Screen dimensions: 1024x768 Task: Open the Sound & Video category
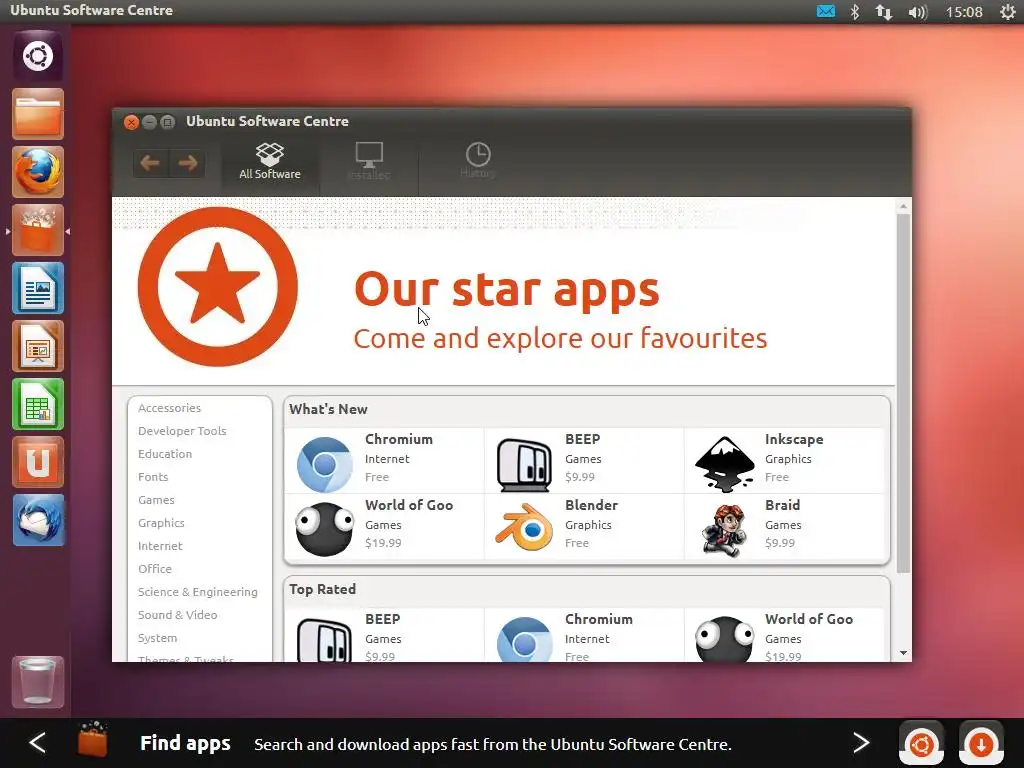point(177,615)
